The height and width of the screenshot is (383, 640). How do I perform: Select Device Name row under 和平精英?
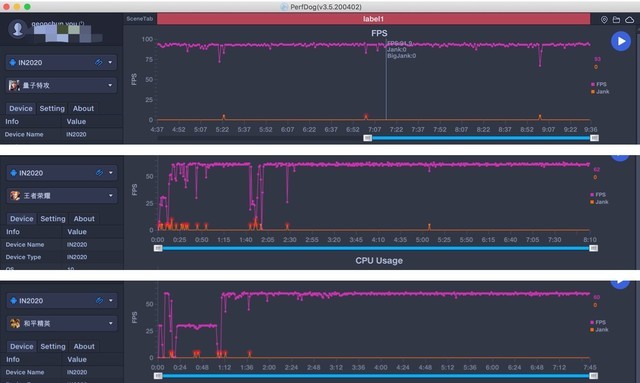click(61, 372)
